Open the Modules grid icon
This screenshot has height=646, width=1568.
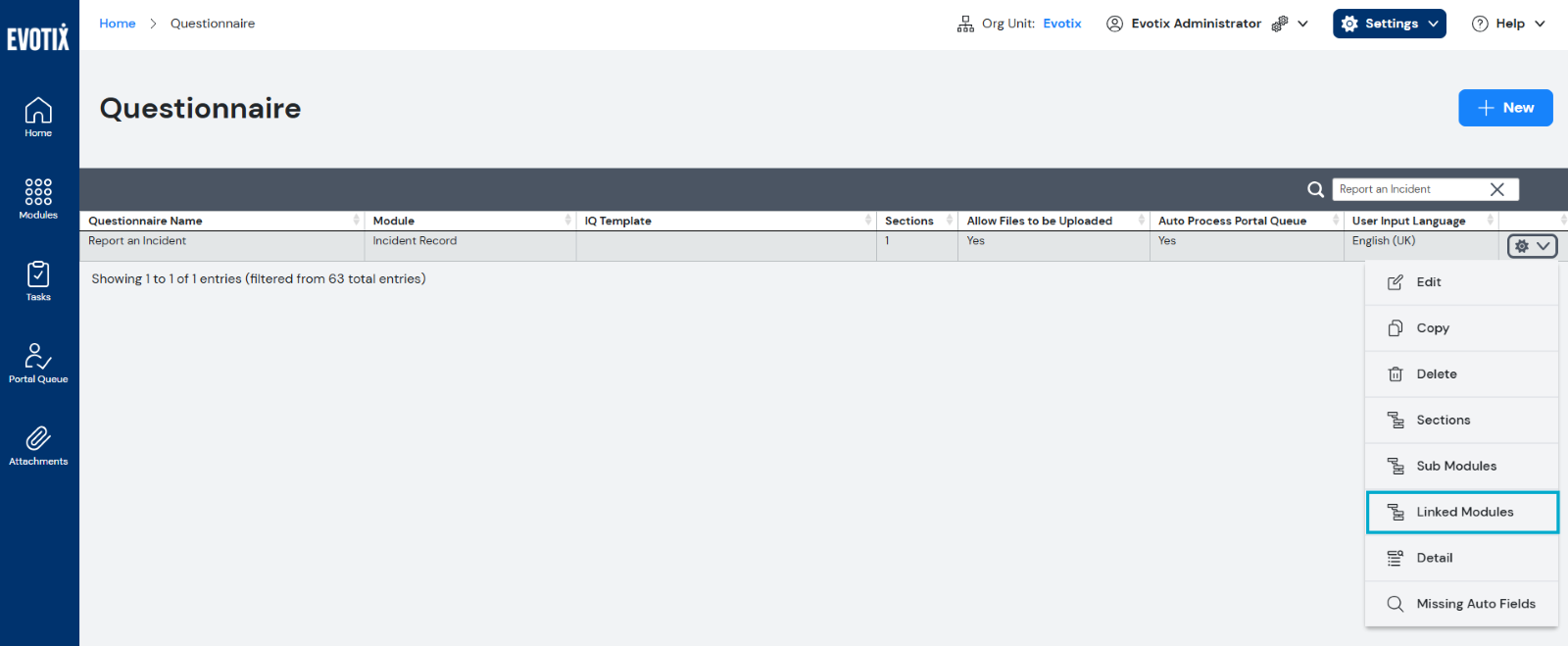(38, 198)
